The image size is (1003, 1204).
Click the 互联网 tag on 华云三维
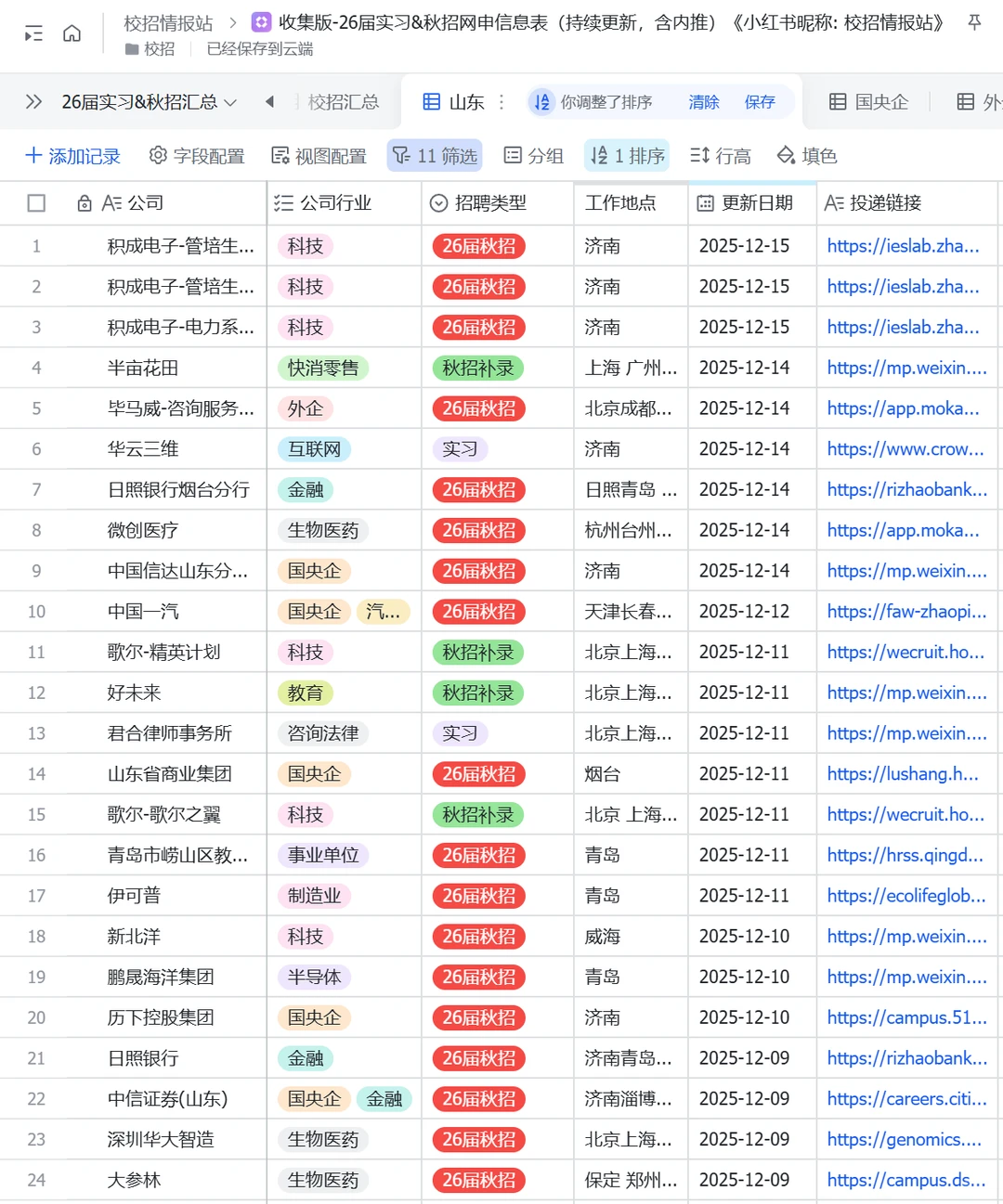pyautogui.click(x=314, y=449)
